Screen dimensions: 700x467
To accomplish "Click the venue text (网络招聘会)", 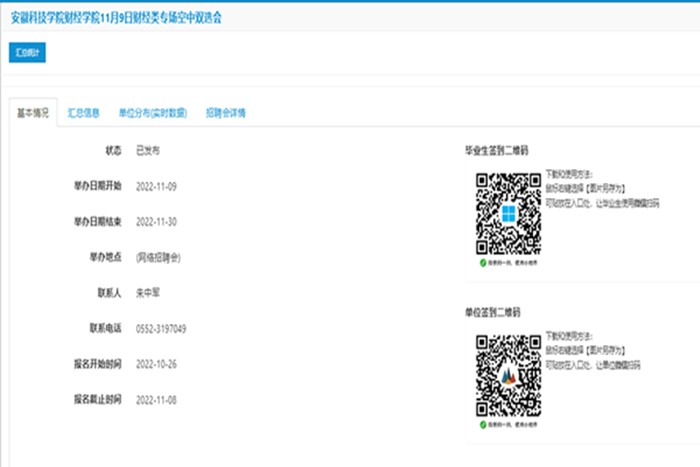I will 157,257.
